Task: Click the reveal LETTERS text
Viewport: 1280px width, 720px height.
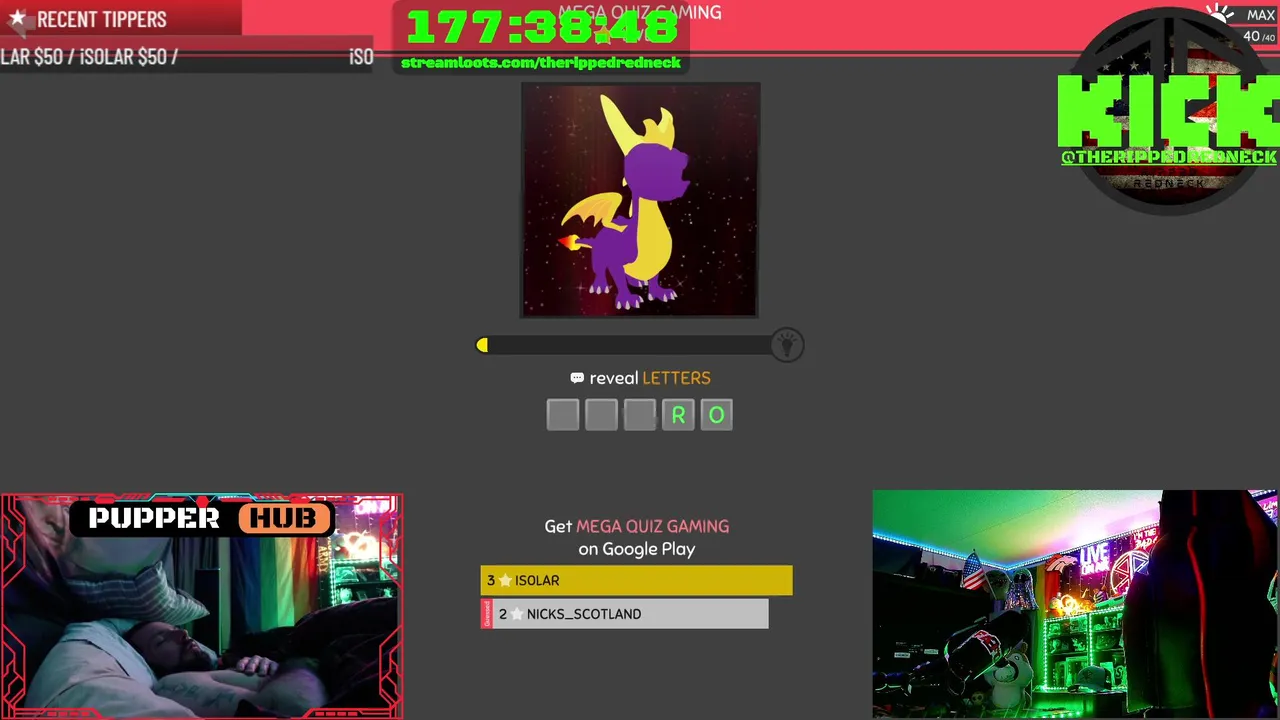Action: coord(650,378)
